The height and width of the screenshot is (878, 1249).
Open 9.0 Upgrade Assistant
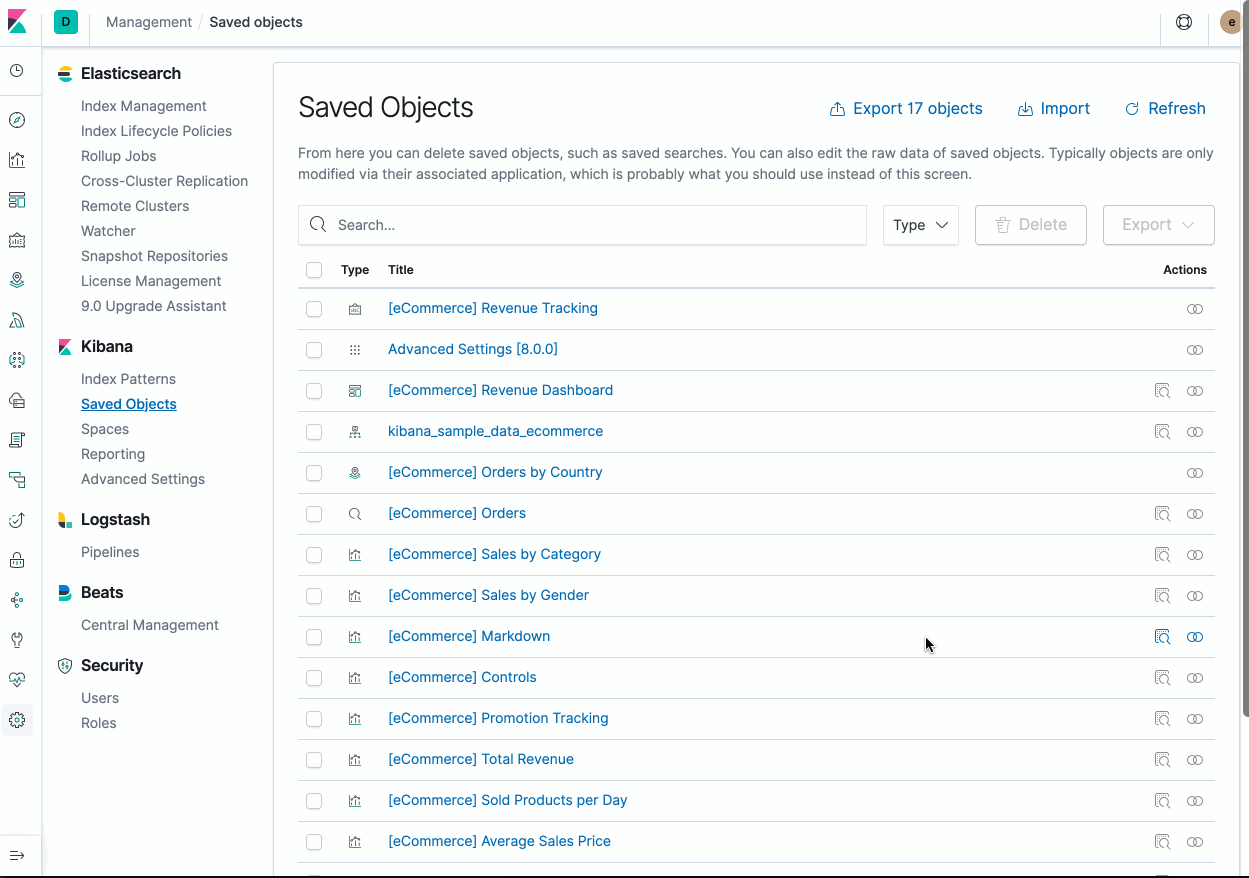[x=154, y=306]
